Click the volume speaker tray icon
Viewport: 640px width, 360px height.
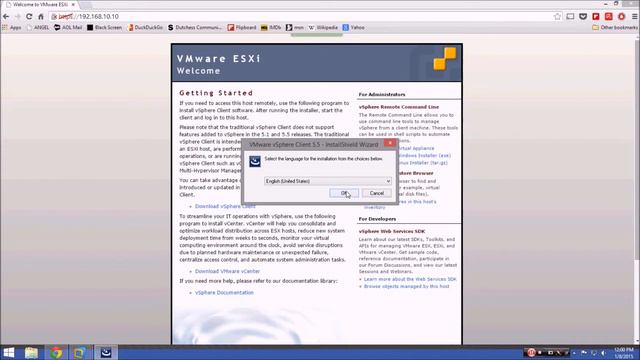point(603,353)
